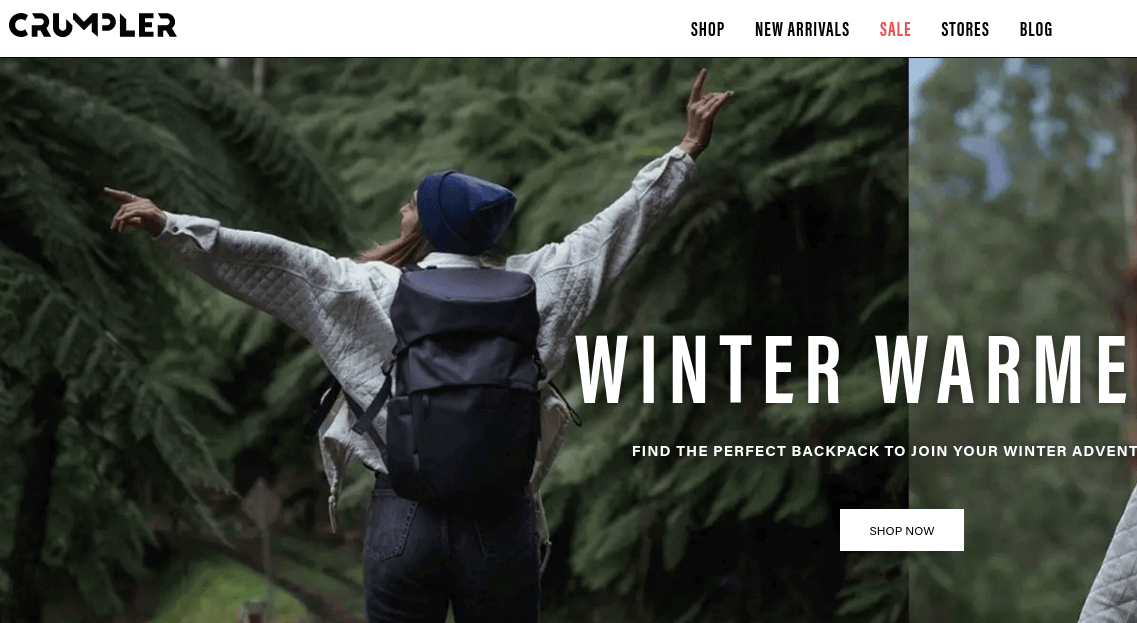The image size is (1137, 623).
Task: Click the pointing left hand in photo
Action: (x=134, y=209)
